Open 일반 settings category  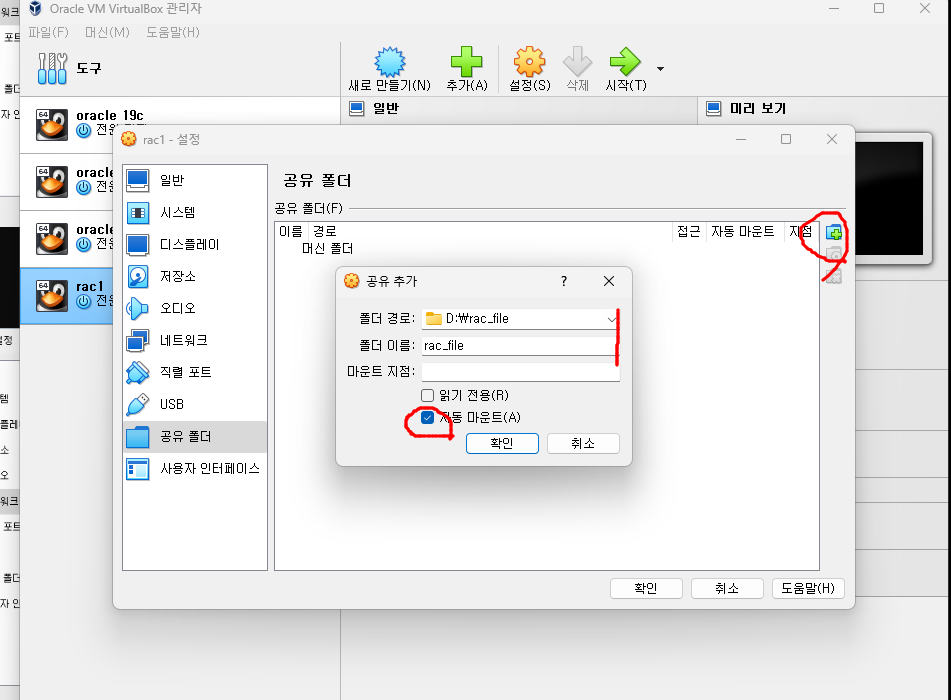(x=195, y=180)
